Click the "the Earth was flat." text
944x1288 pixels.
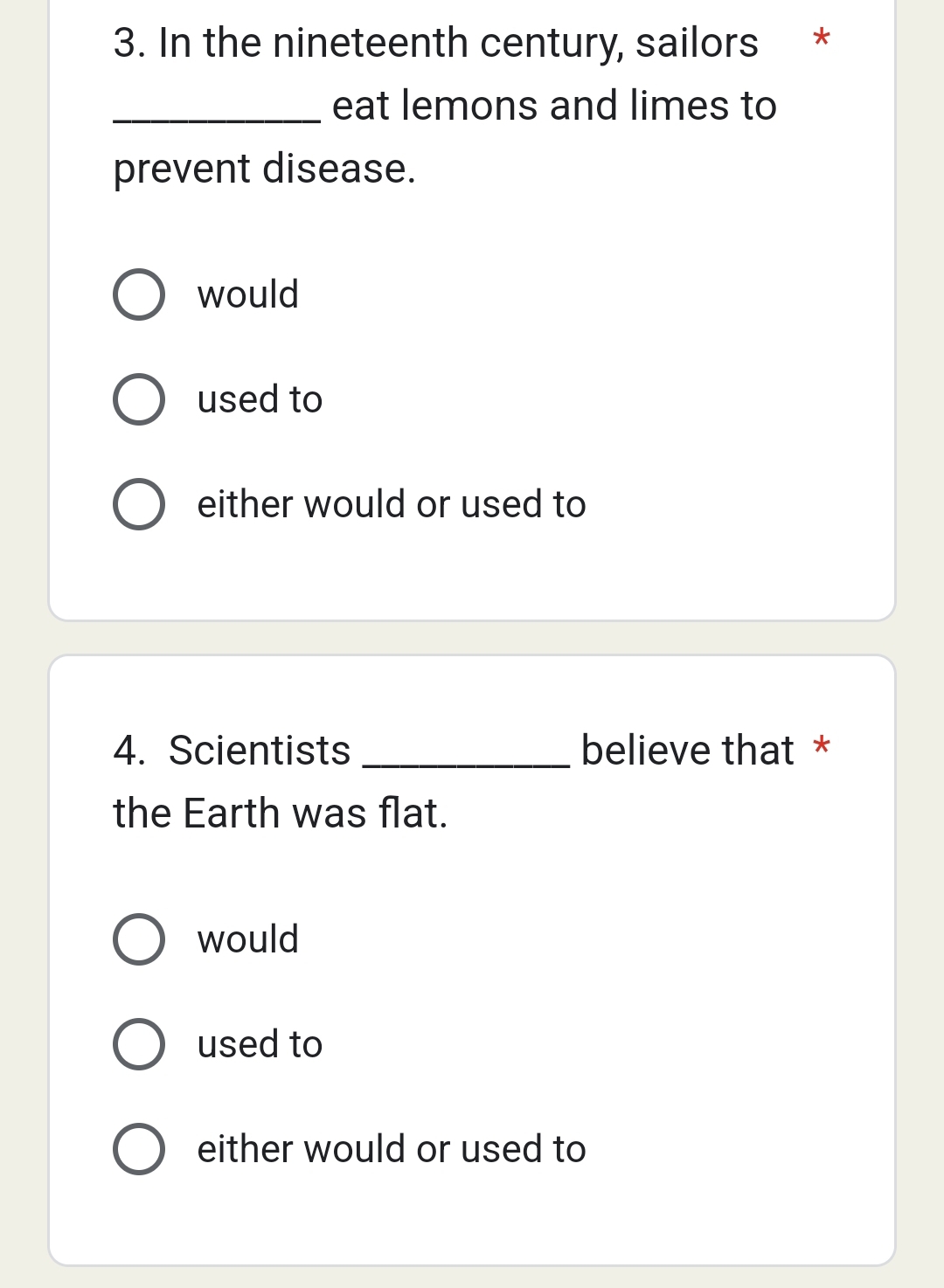click(x=281, y=814)
